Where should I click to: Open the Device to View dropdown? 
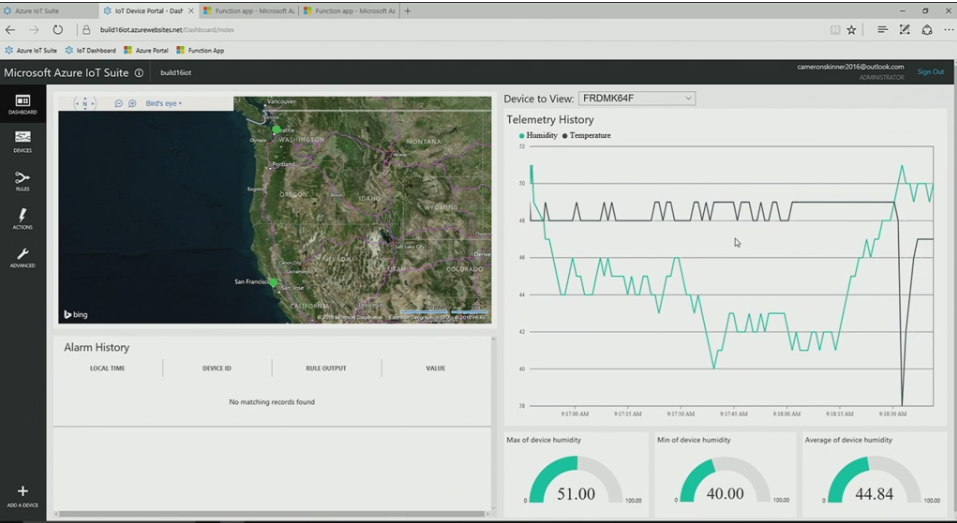click(x=637, y=98)
